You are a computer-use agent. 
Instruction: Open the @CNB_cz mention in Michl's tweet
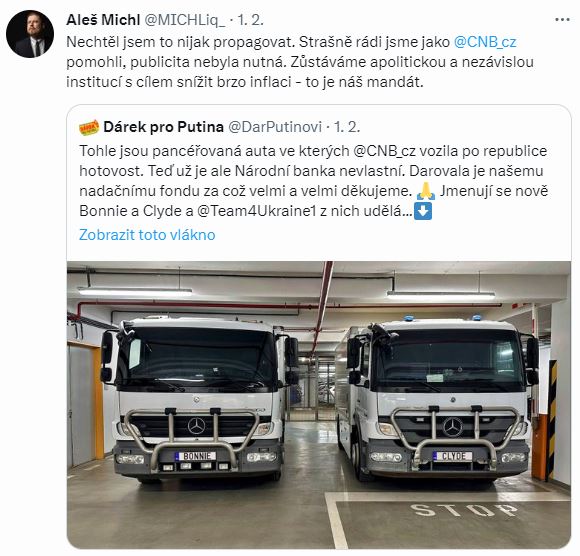point(485,42)
